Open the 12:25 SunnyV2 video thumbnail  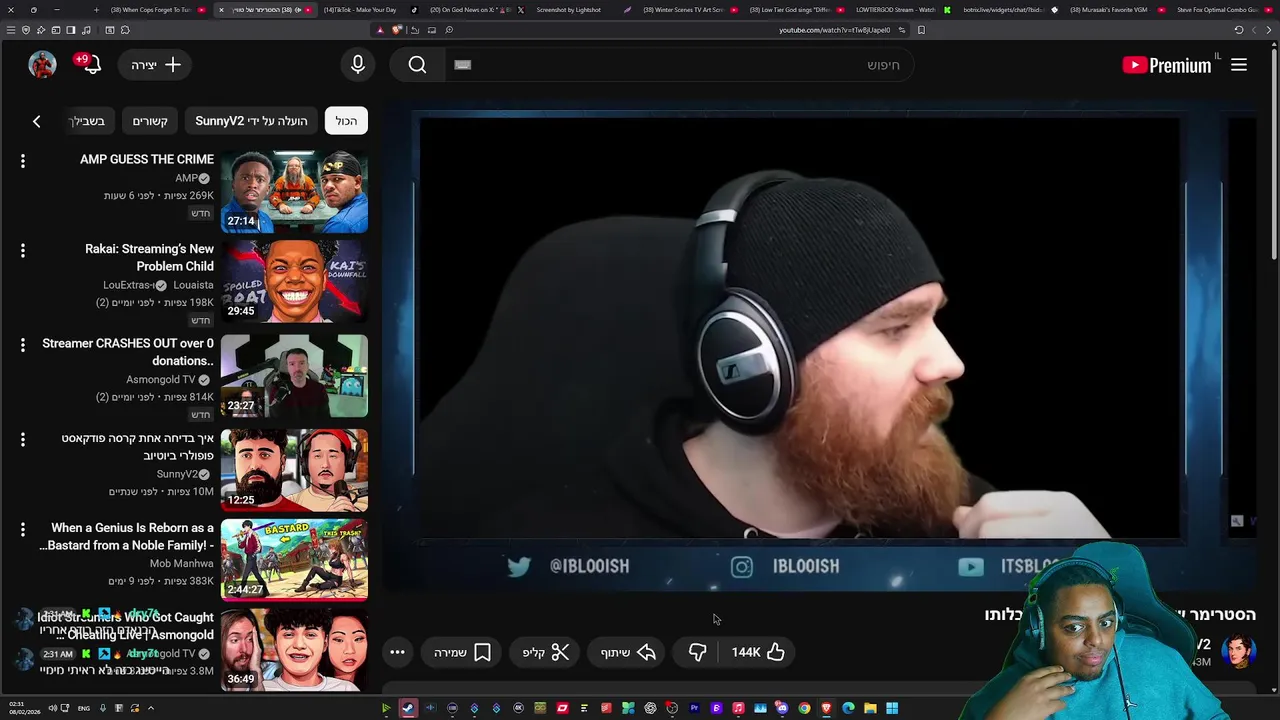pyautogui.click(x=294, y=470)
